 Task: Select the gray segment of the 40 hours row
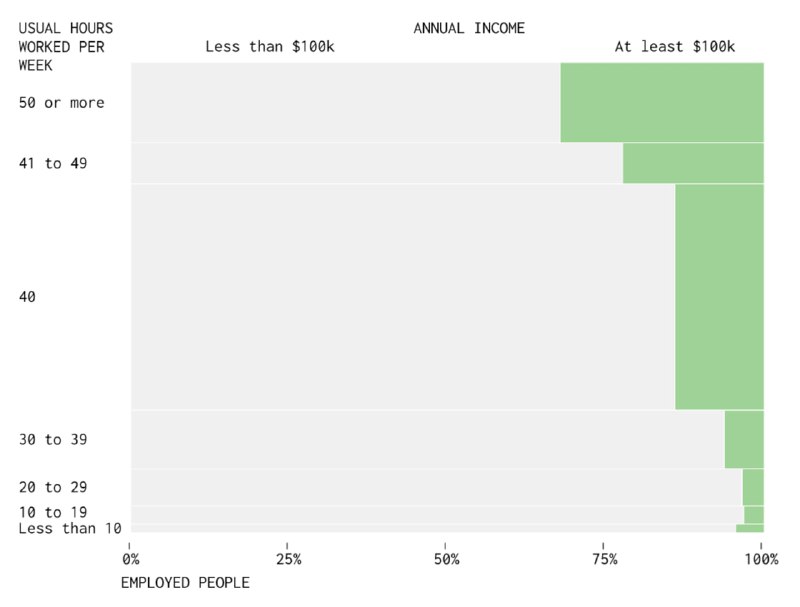point(402,297)
